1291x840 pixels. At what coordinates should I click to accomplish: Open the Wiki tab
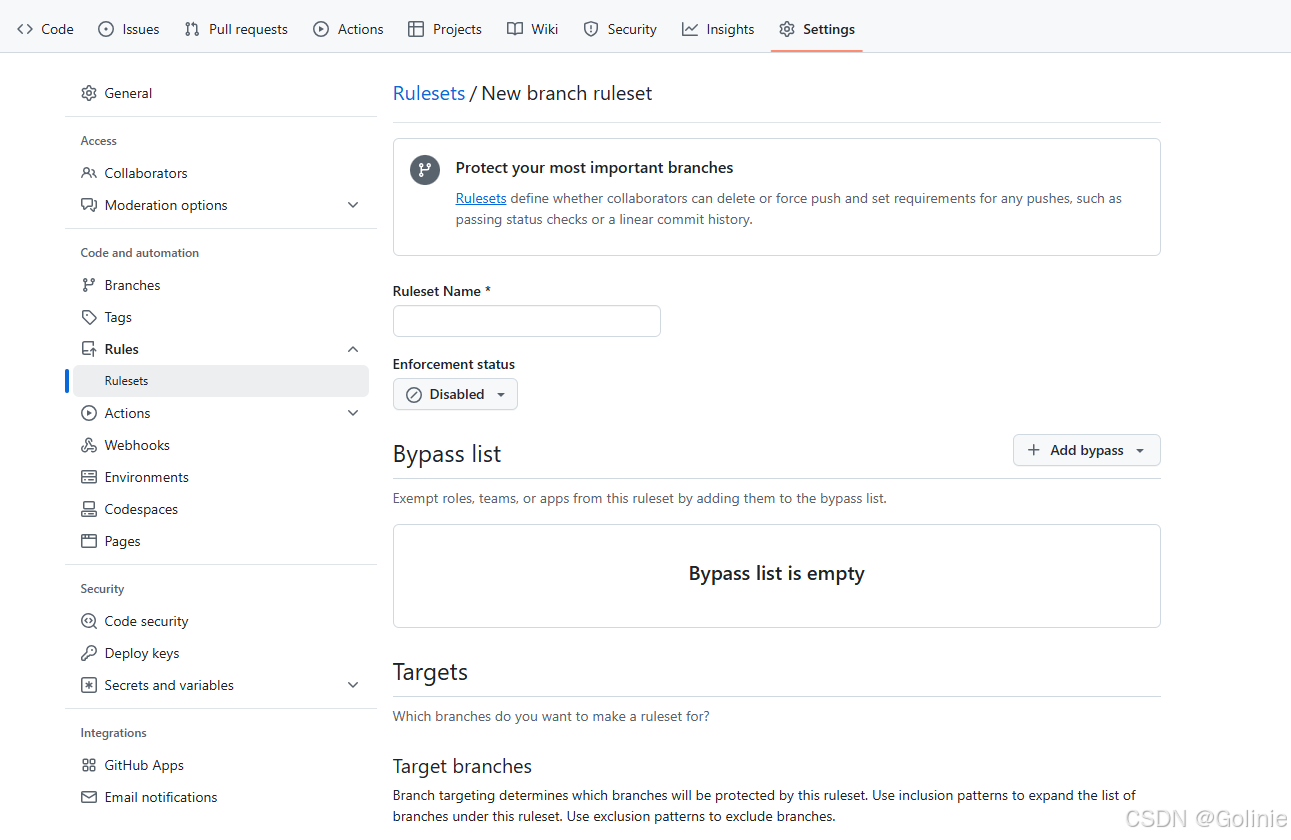pos(532,29)
